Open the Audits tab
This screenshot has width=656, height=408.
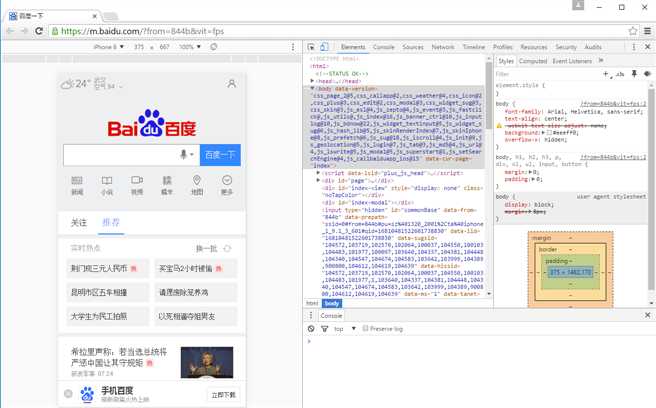pyautogui.click(x=593, y=47)
